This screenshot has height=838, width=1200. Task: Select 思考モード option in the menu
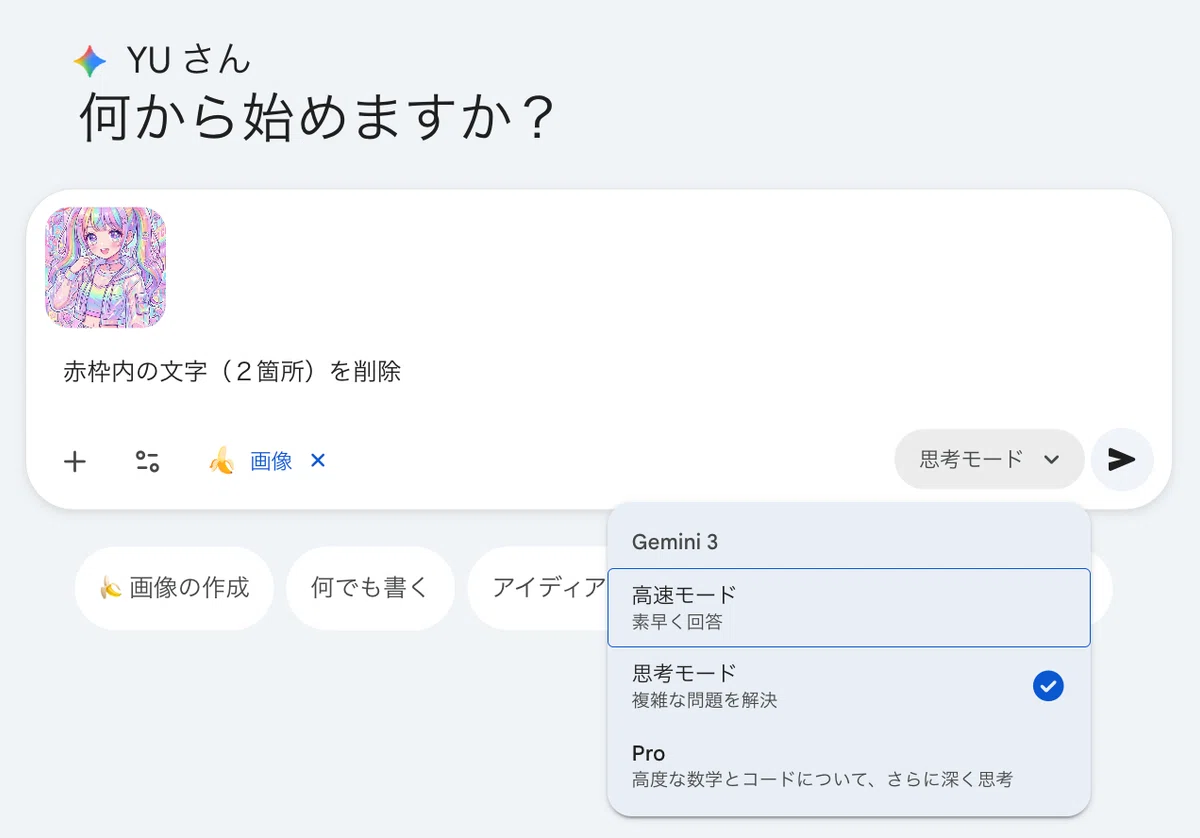pyautogui.click(x=848, y=686)
